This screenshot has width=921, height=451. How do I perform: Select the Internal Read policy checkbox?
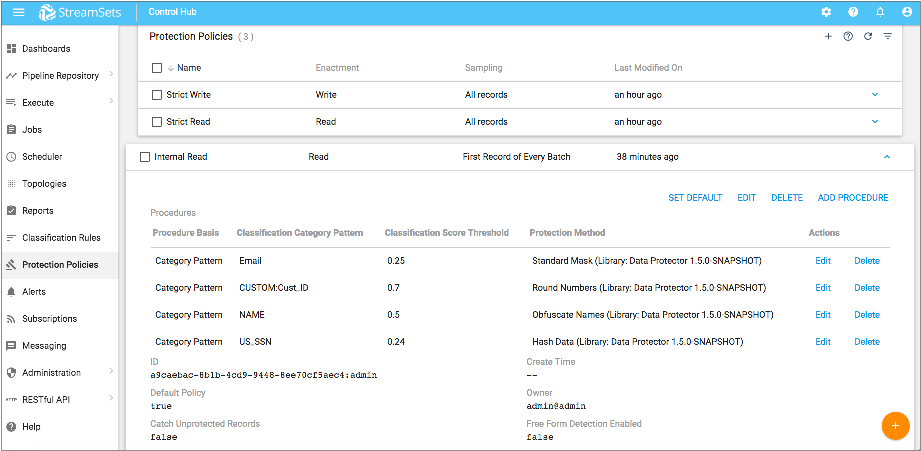(x=145, y=157)
